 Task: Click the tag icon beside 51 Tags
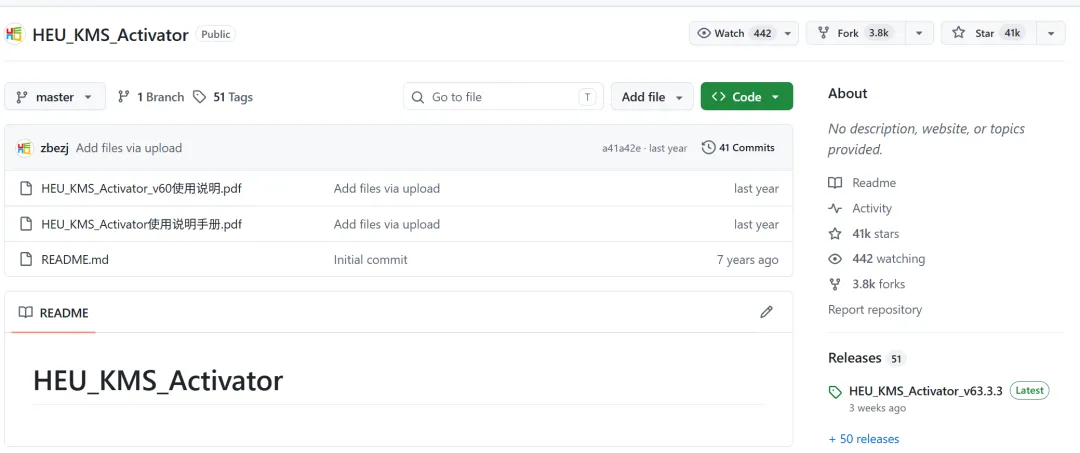tap(200, 97)
